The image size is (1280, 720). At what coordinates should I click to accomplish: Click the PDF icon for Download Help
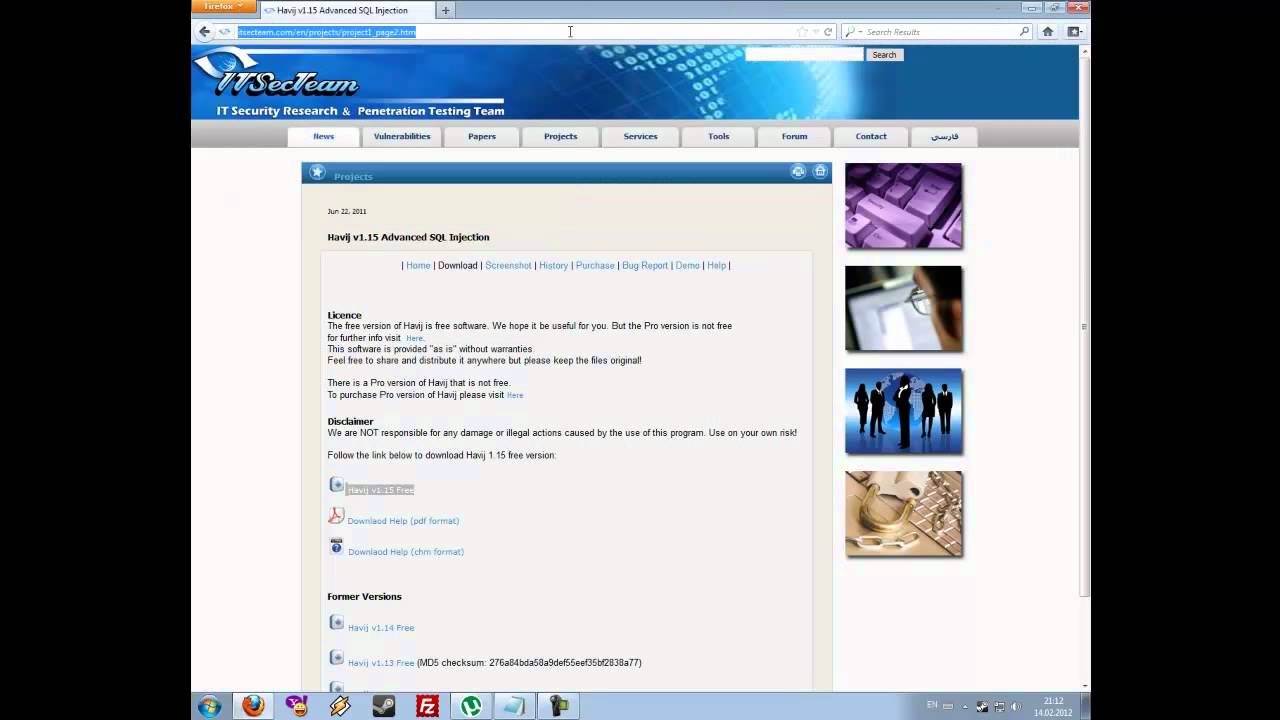[336, 516]
